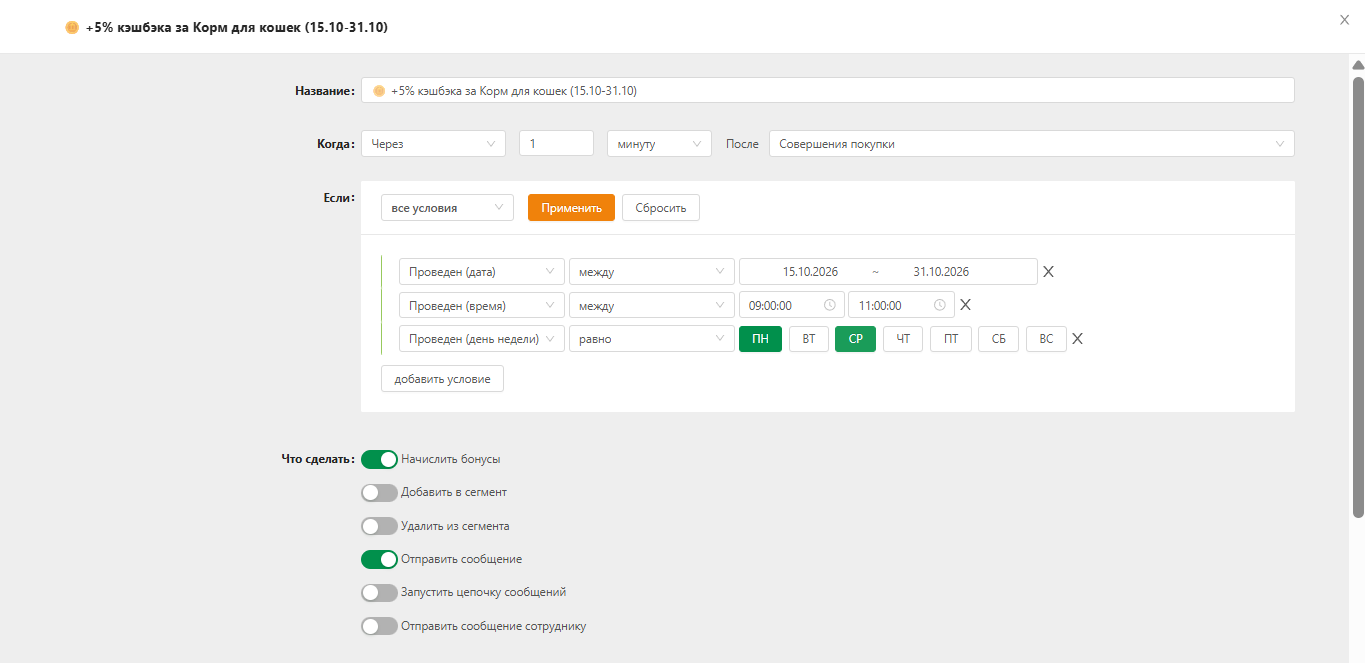1365x663 pixels.
Task: Remove the "Проведен (день недели)" condition row
Action: [x=1077, y=339]
